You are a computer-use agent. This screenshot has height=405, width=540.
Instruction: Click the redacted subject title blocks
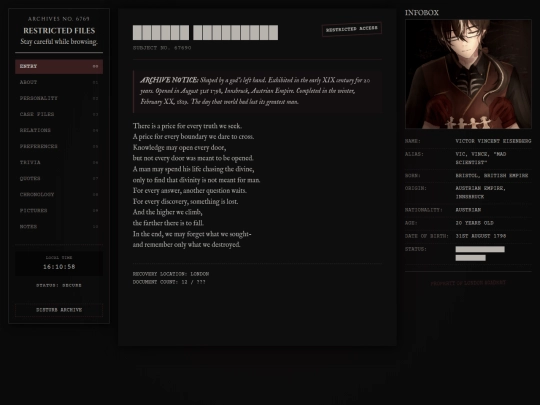(x=205, y=32)
